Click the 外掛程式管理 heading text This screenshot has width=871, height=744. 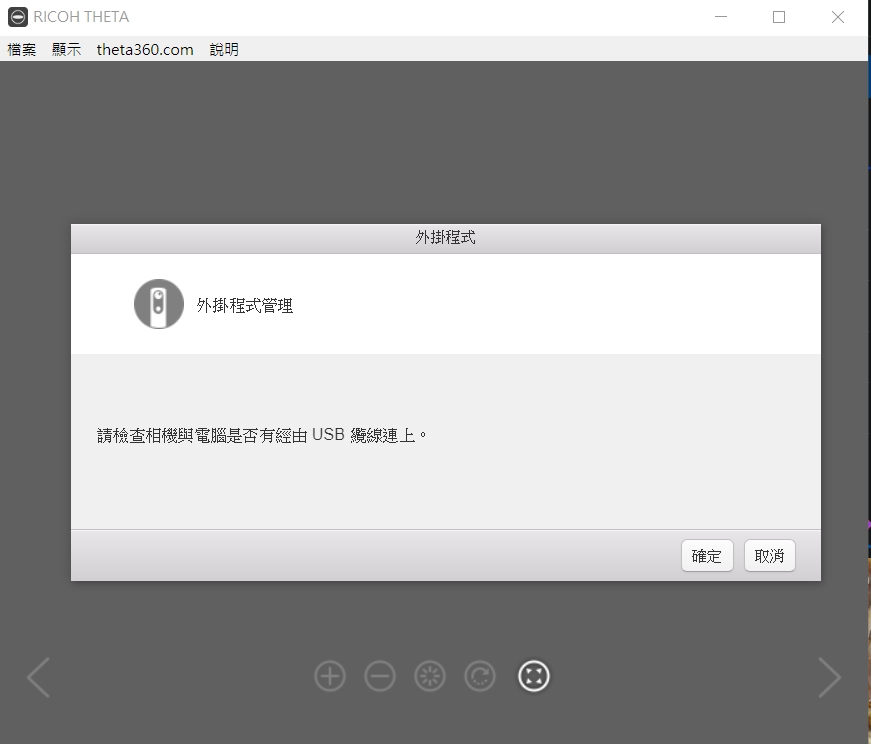click(x=245, y=306)
